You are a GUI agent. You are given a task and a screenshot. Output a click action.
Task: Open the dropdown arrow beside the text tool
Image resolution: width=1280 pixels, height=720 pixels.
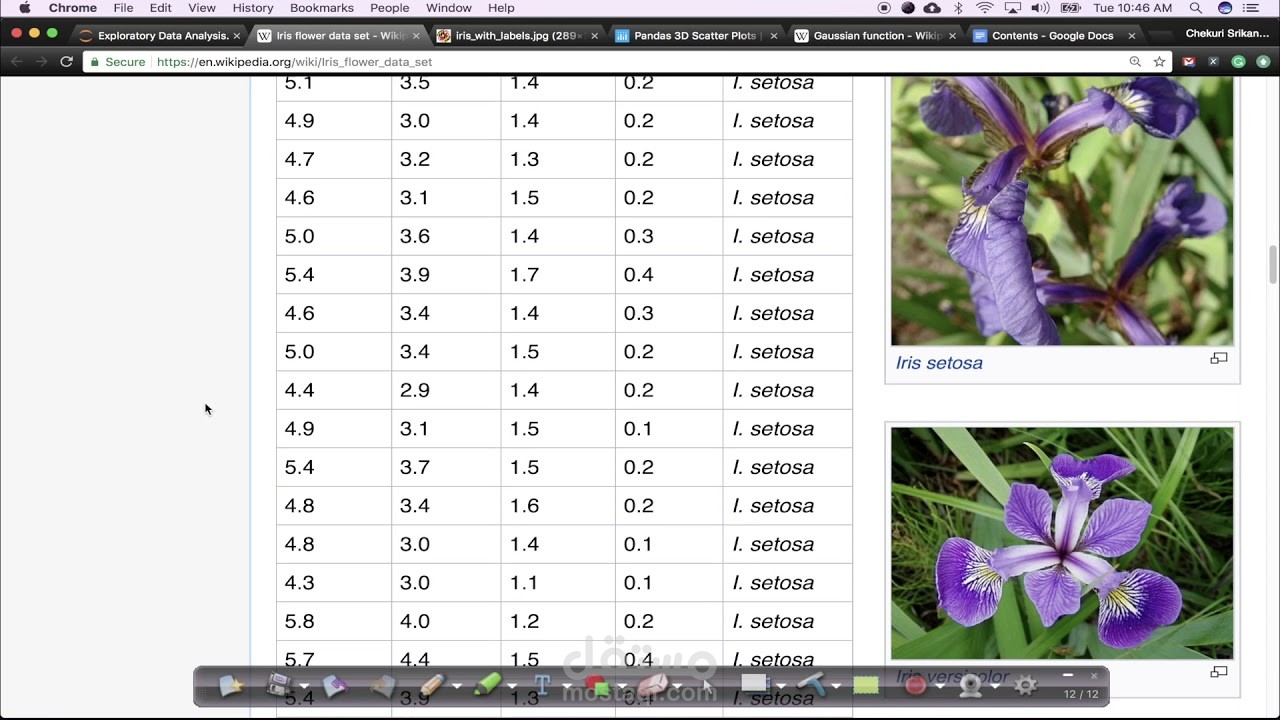tap(566, 686)
